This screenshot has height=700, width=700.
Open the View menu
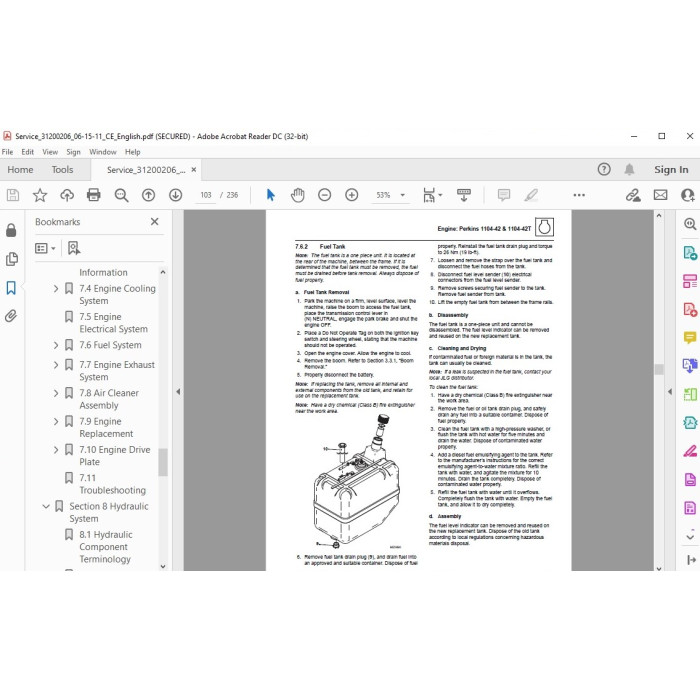click(50, 152)
